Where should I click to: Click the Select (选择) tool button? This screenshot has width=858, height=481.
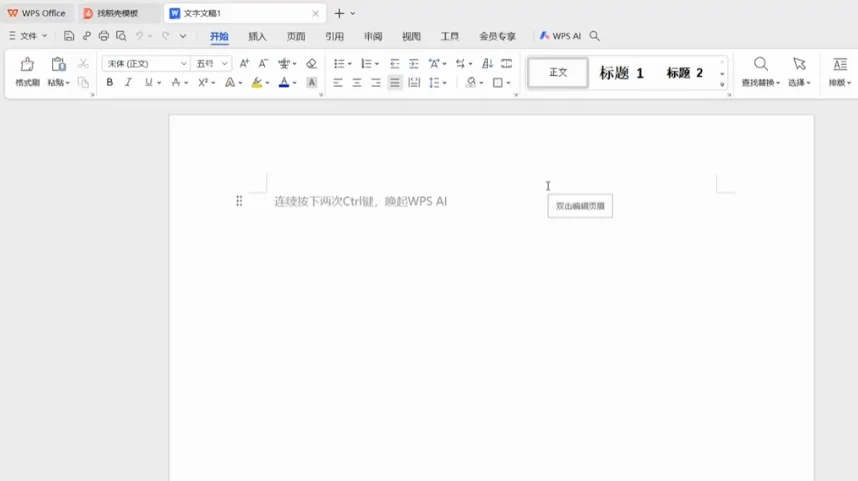pos(799,72)
